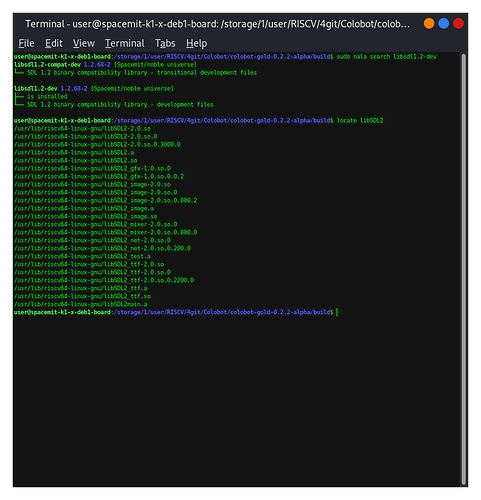Click the path ending libSDL2_net-2.0.so.0.200.0
This screenshot has width=481, height=500.
click(x=102, y=249)
